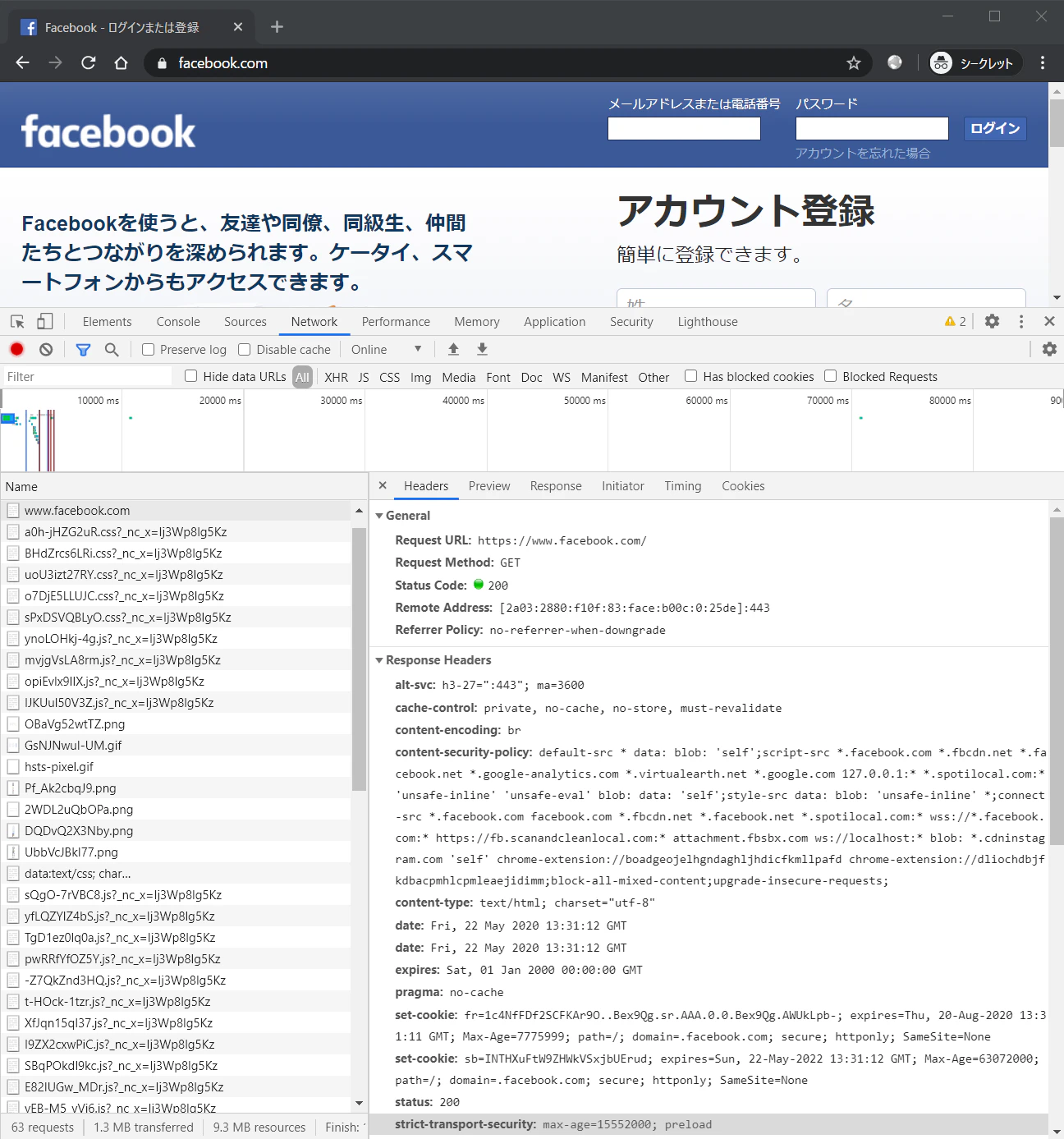Open the Performance tab
Viewport: 1064px width, 1139px height.
(x=396, y=322)
